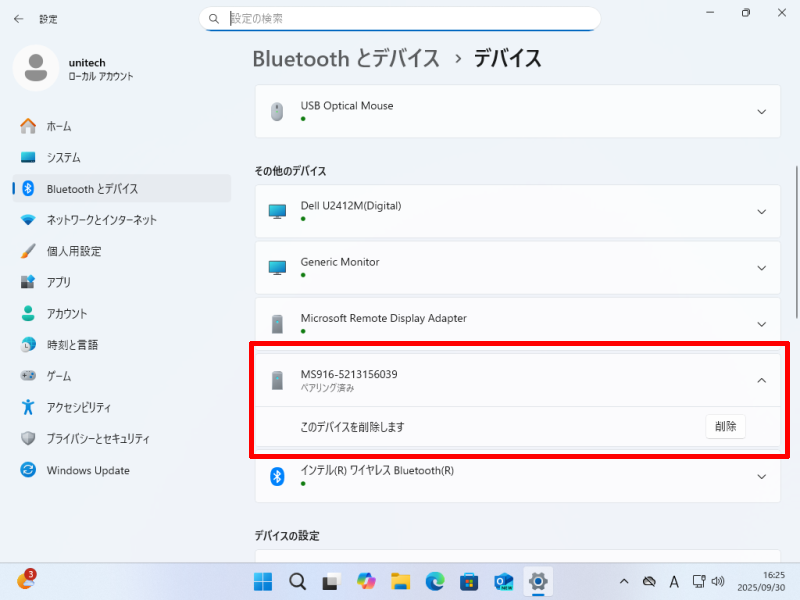Viewport: 800px width, 600px height.
Task: Click the Windows Start button
Action: [x=263, y=581]
